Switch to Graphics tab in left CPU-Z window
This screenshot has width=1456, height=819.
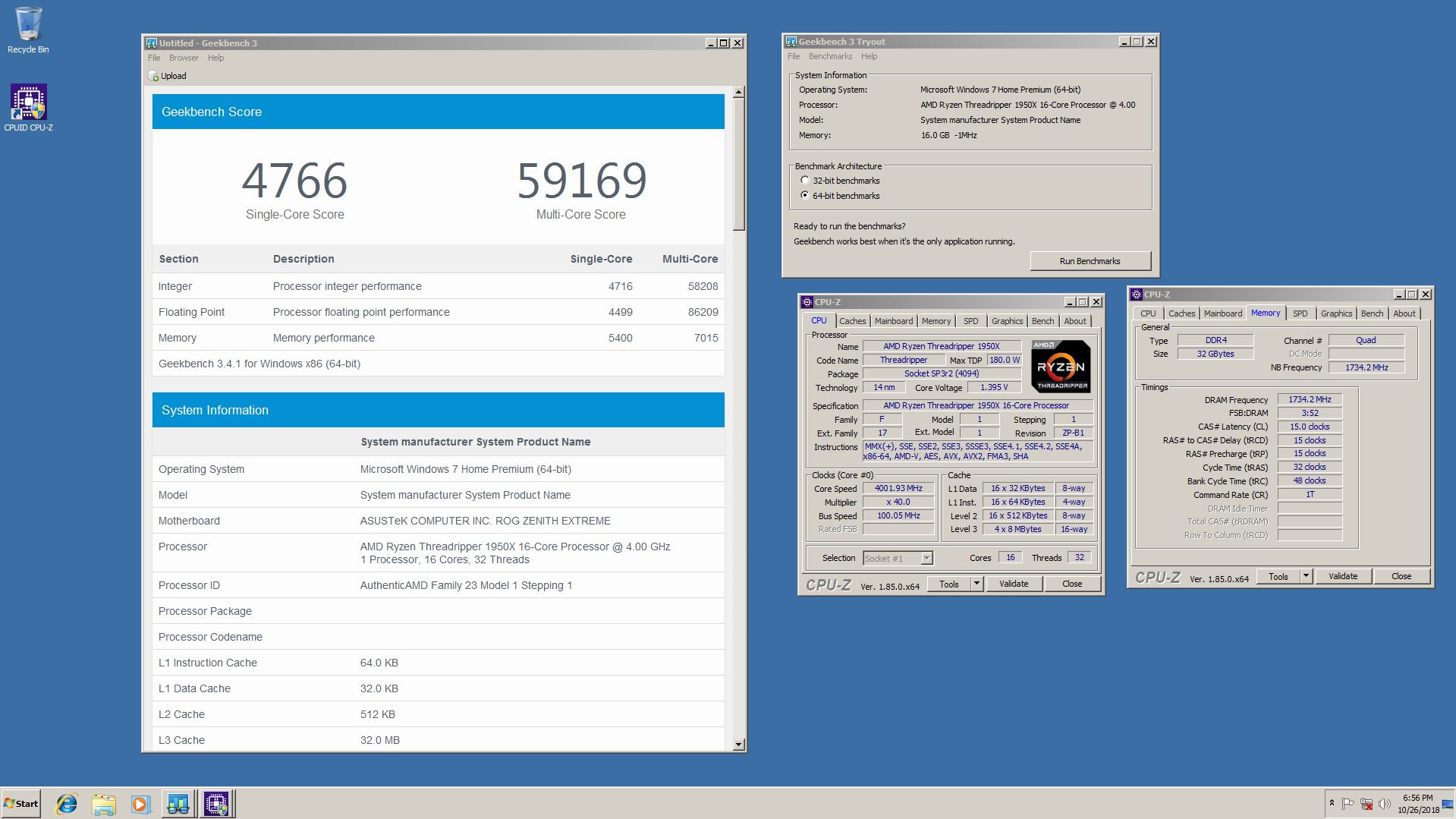point(1008,321)
